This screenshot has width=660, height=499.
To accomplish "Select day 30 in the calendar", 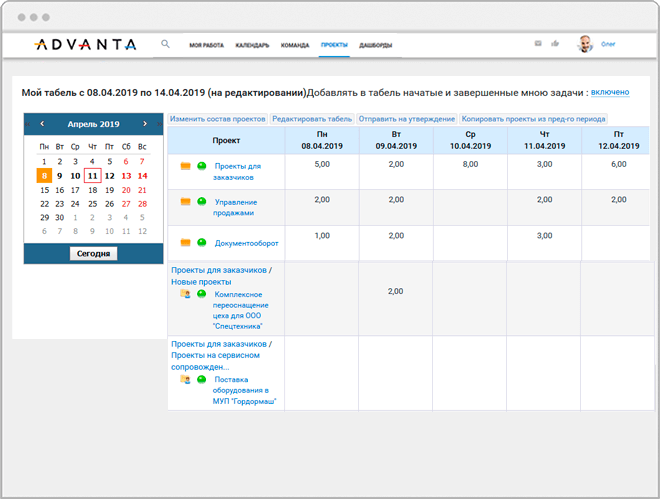I will click(x=60, y=218).
